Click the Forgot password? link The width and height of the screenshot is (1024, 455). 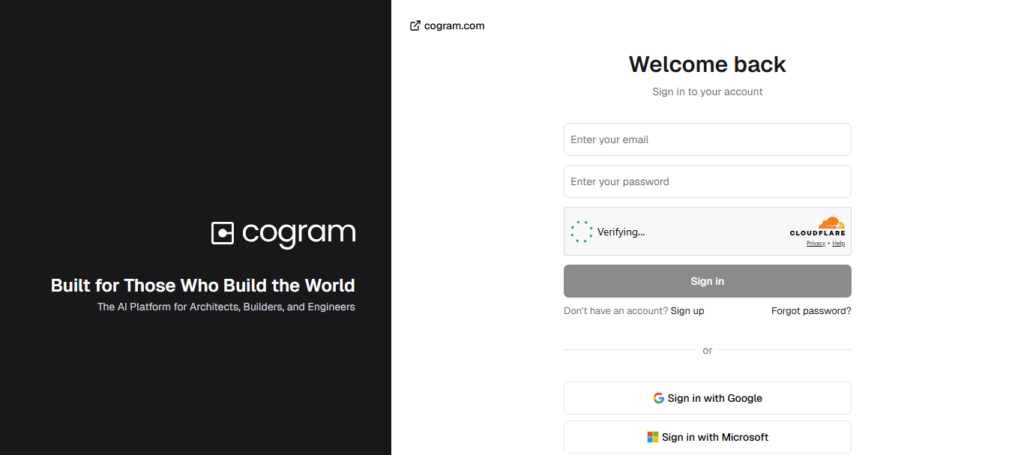tap(811, 311)
